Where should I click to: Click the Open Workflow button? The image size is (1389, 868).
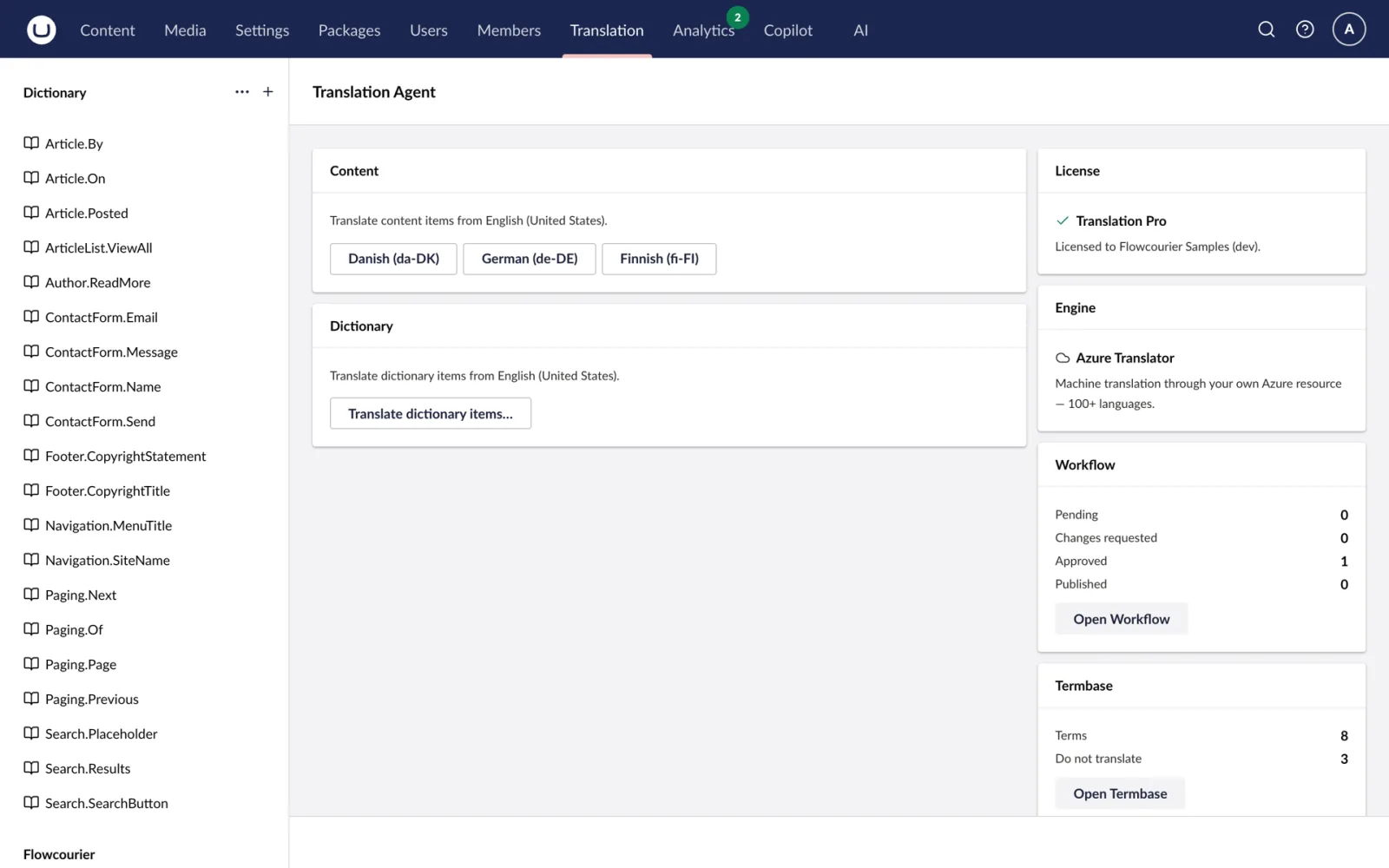click(x=1122, y=619)
